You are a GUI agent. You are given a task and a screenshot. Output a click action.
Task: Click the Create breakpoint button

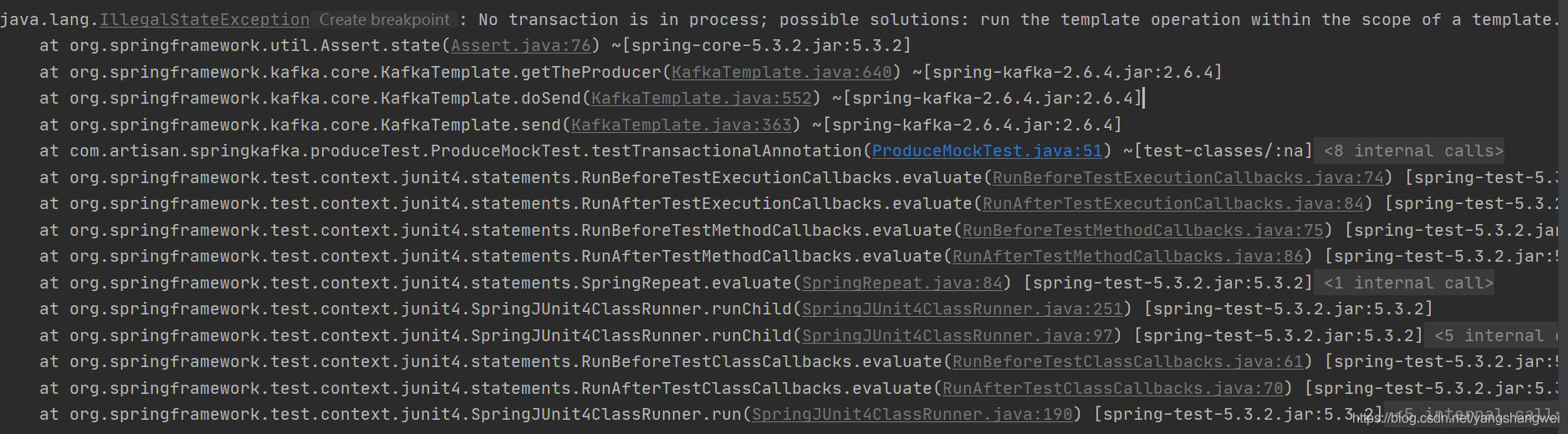click(385, 19)
